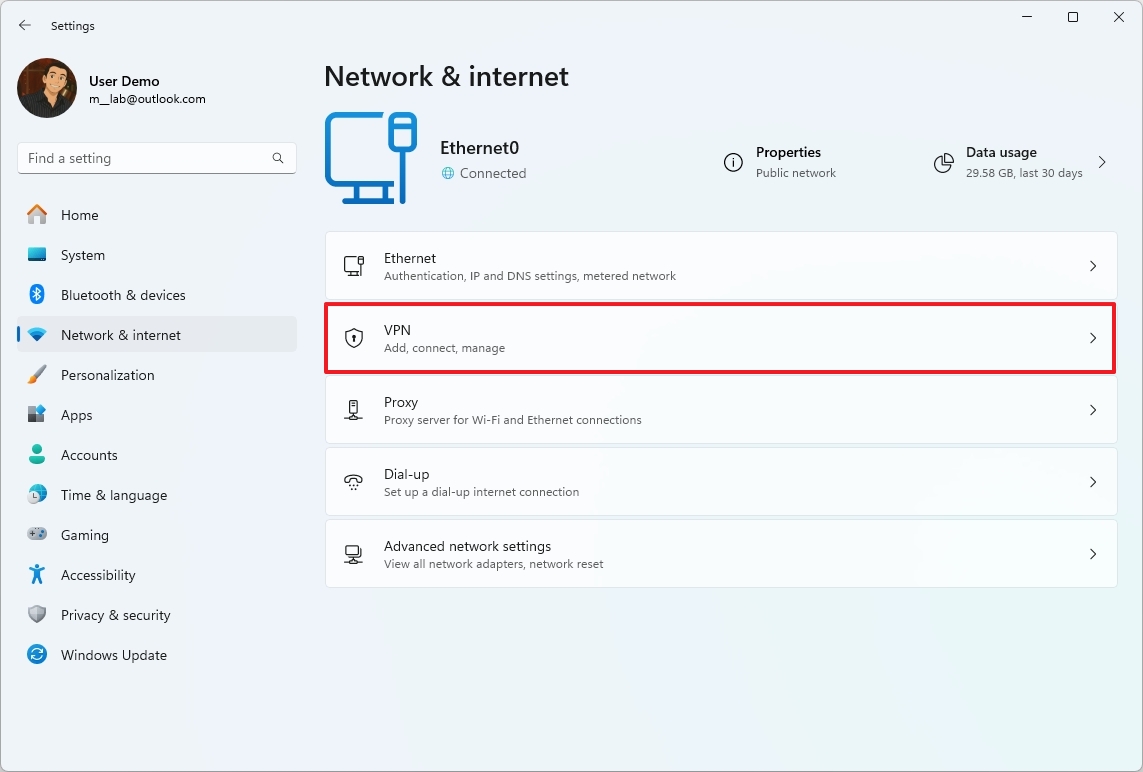Click the User Demo account avatar
1143x772 pixels.
click(x=46, y=88)
